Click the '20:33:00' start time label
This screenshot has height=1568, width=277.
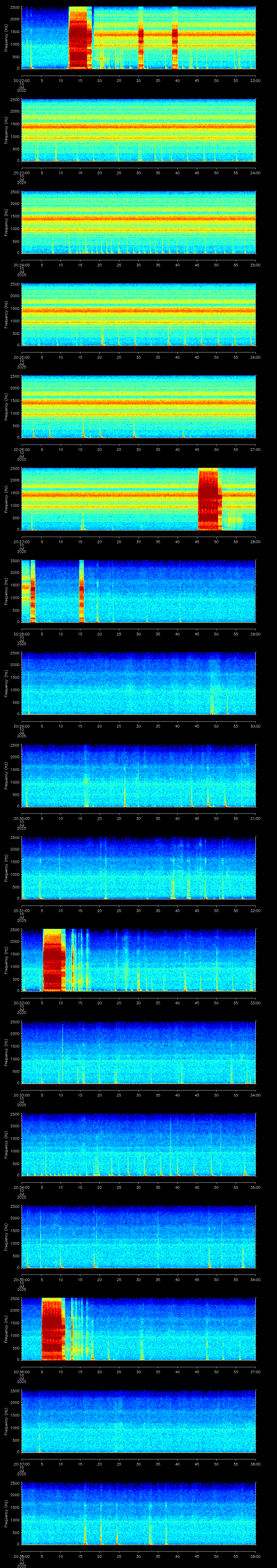[x=21, y=1095]
